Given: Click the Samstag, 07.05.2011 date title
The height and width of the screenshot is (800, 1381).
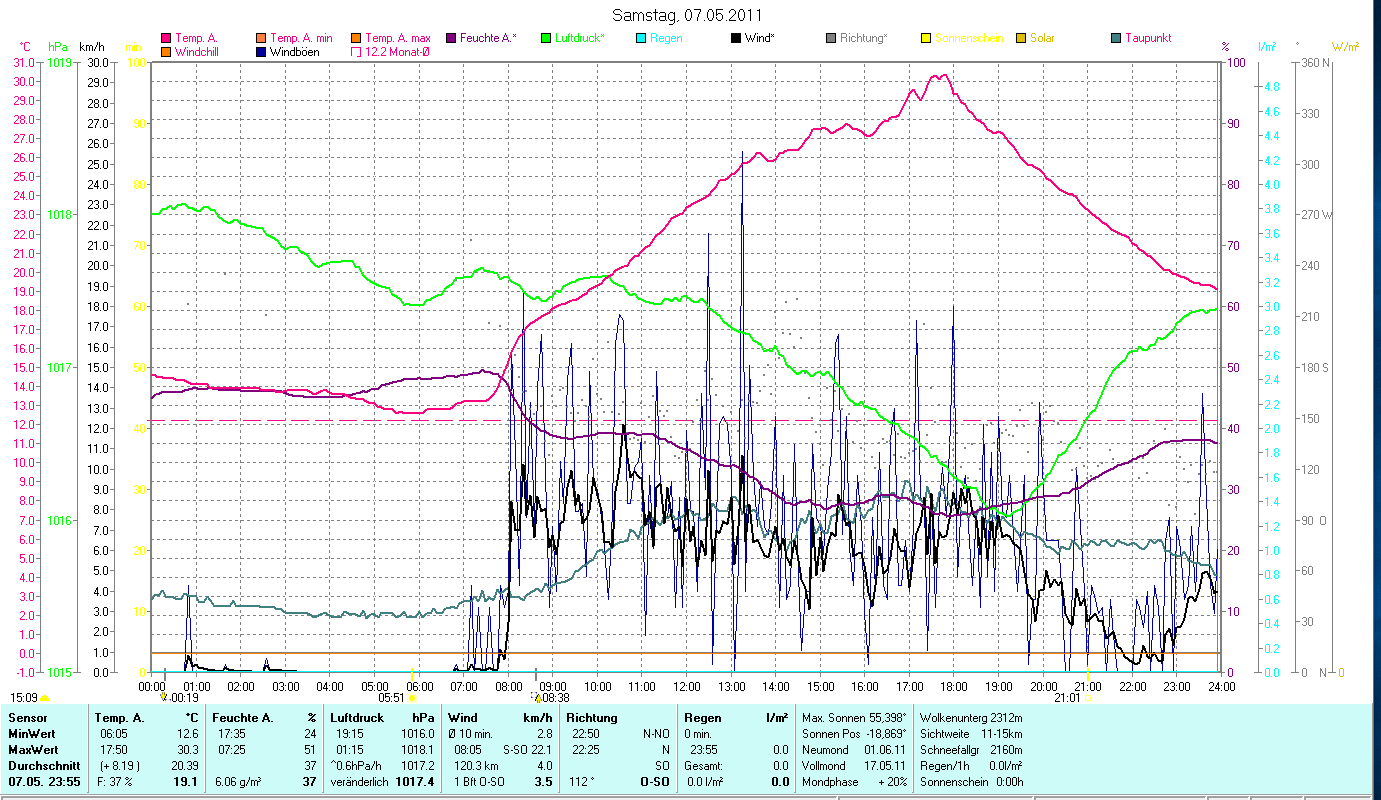Looking at the screenshot, I should tap(686, 15).
